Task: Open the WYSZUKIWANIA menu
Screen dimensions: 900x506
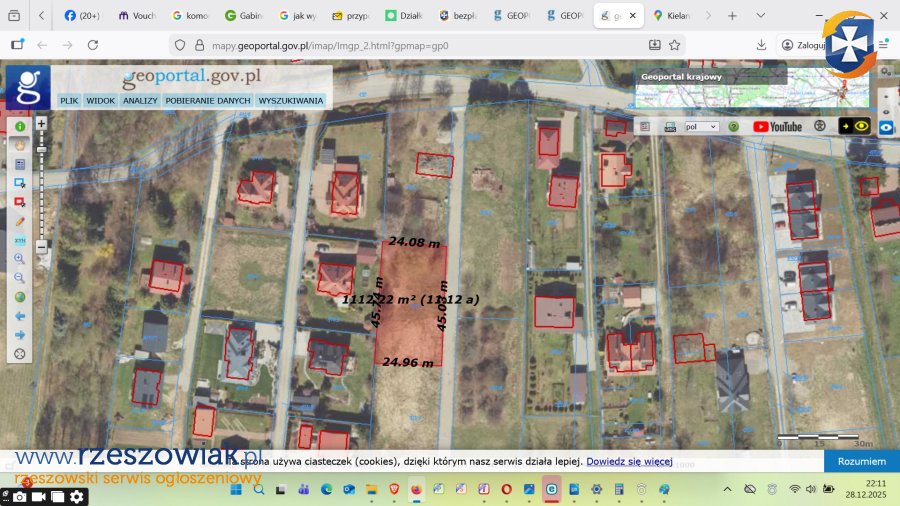Action: click(290, 101)
